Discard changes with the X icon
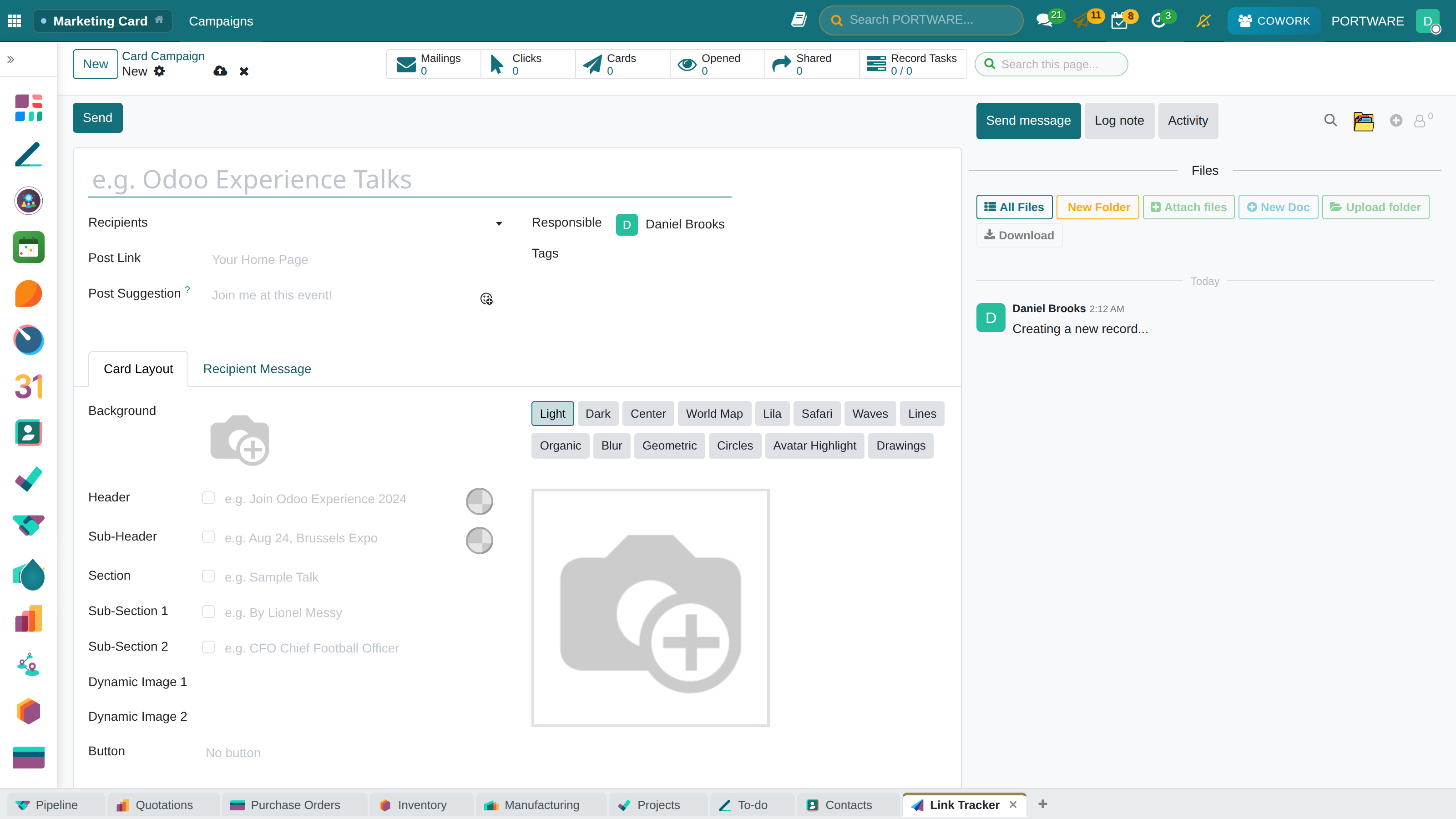Viewport: 1456px width, 819px height. [x=244, y=71]
